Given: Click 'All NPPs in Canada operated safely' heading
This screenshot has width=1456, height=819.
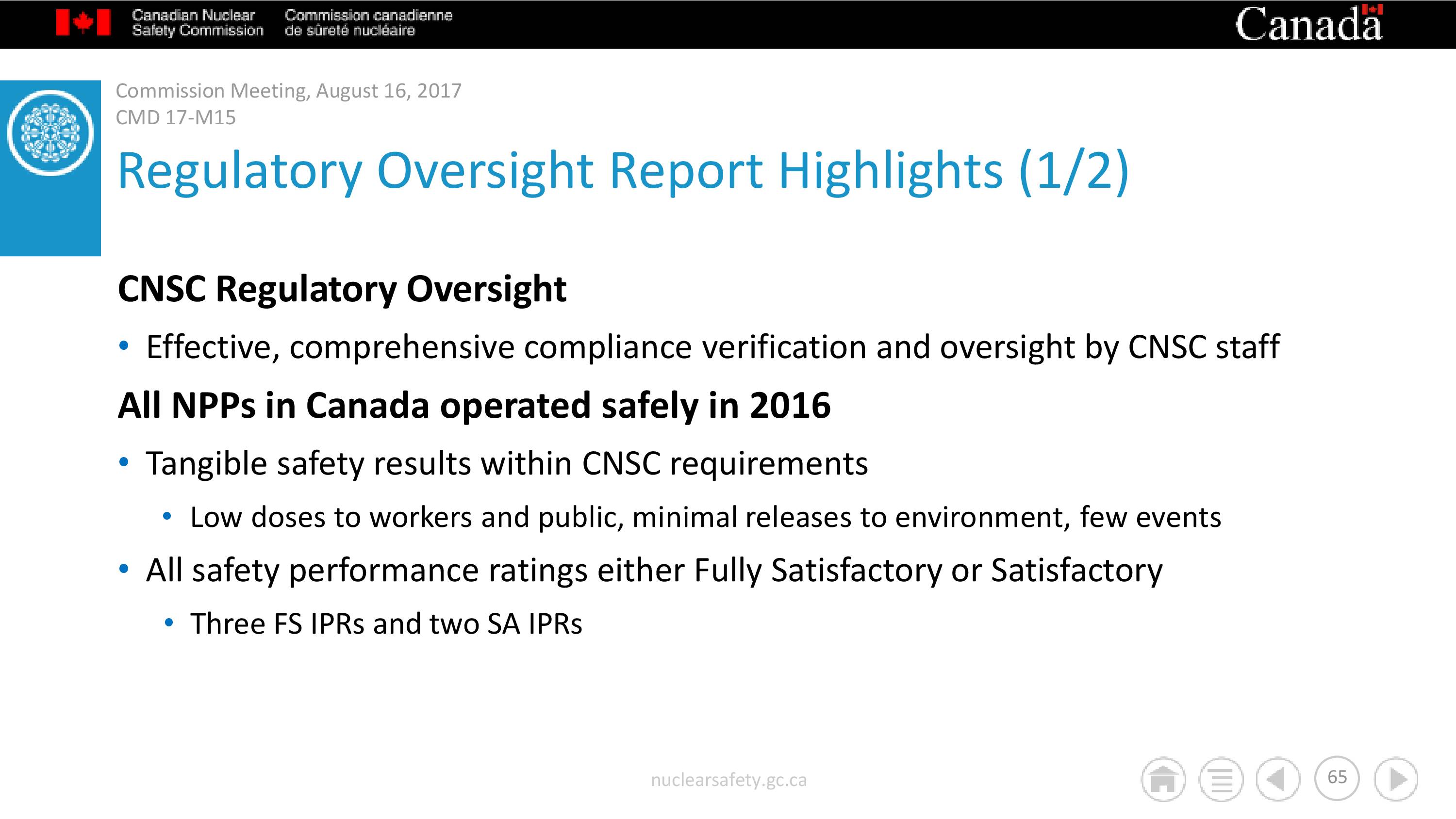Looking at the screenshot, I should coord(474,406).
